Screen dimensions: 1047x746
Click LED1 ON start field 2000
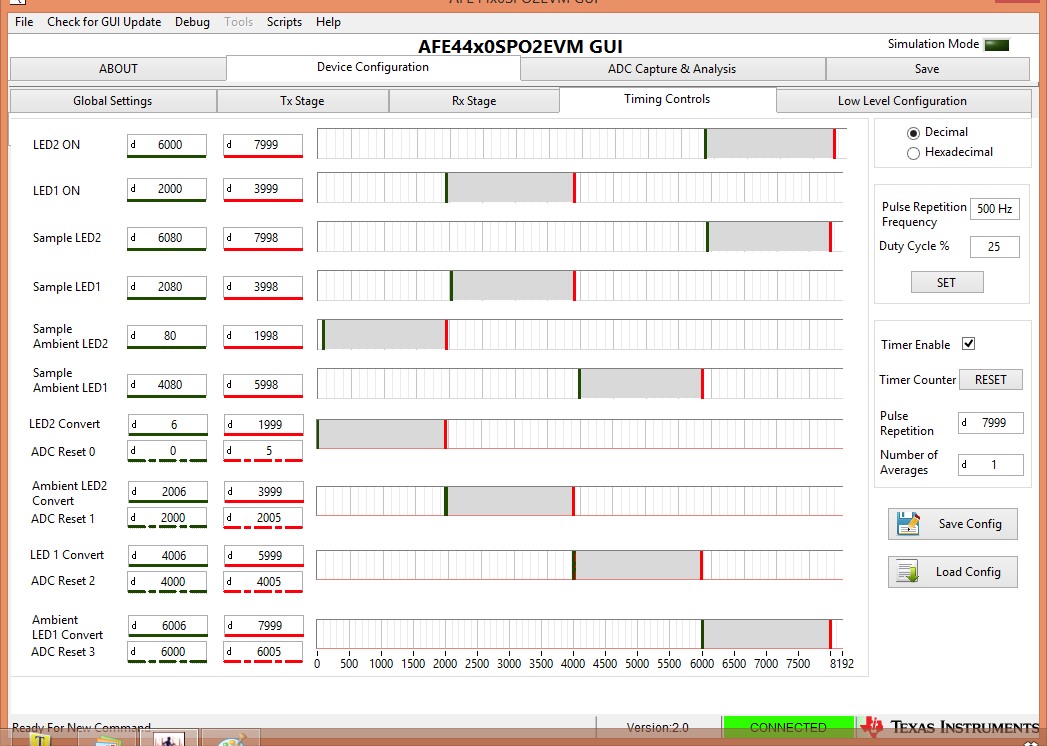pos(167,189)
